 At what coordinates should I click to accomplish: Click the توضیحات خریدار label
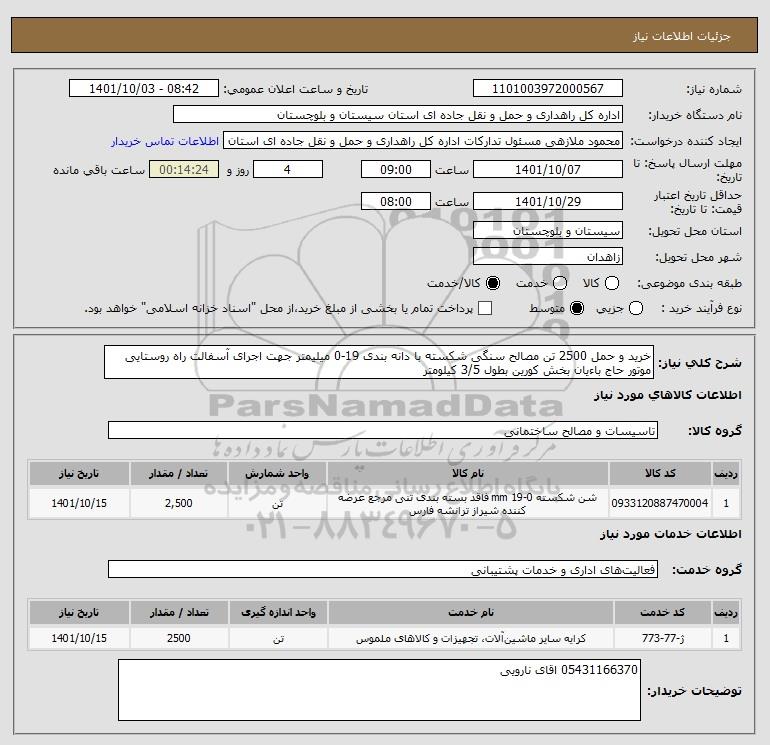click(694, 691)
